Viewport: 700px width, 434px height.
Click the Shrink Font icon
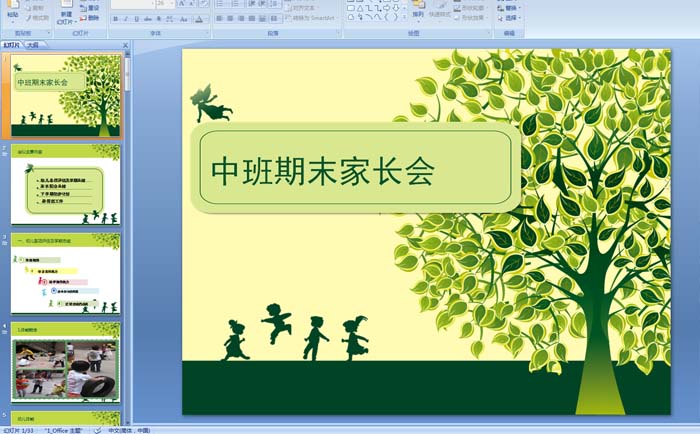pyautogui.click(x=192, y=4)
